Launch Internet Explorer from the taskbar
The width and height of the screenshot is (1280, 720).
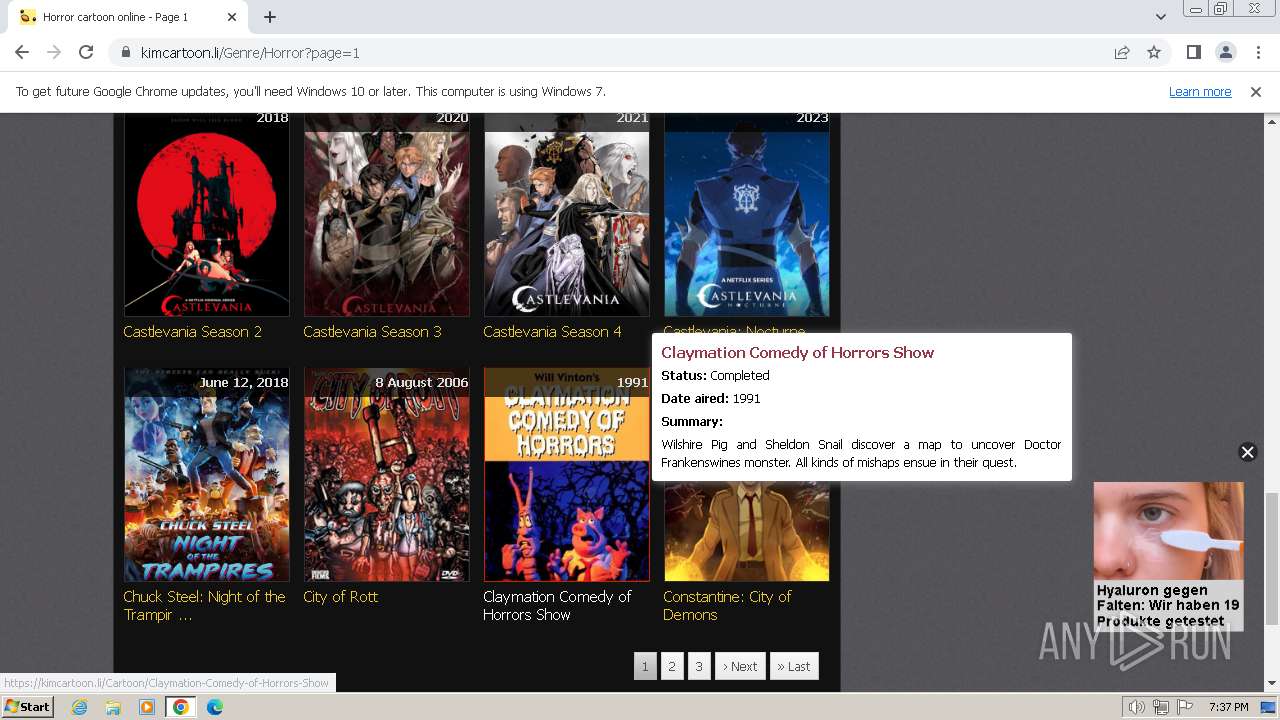(x=79, y=707)
